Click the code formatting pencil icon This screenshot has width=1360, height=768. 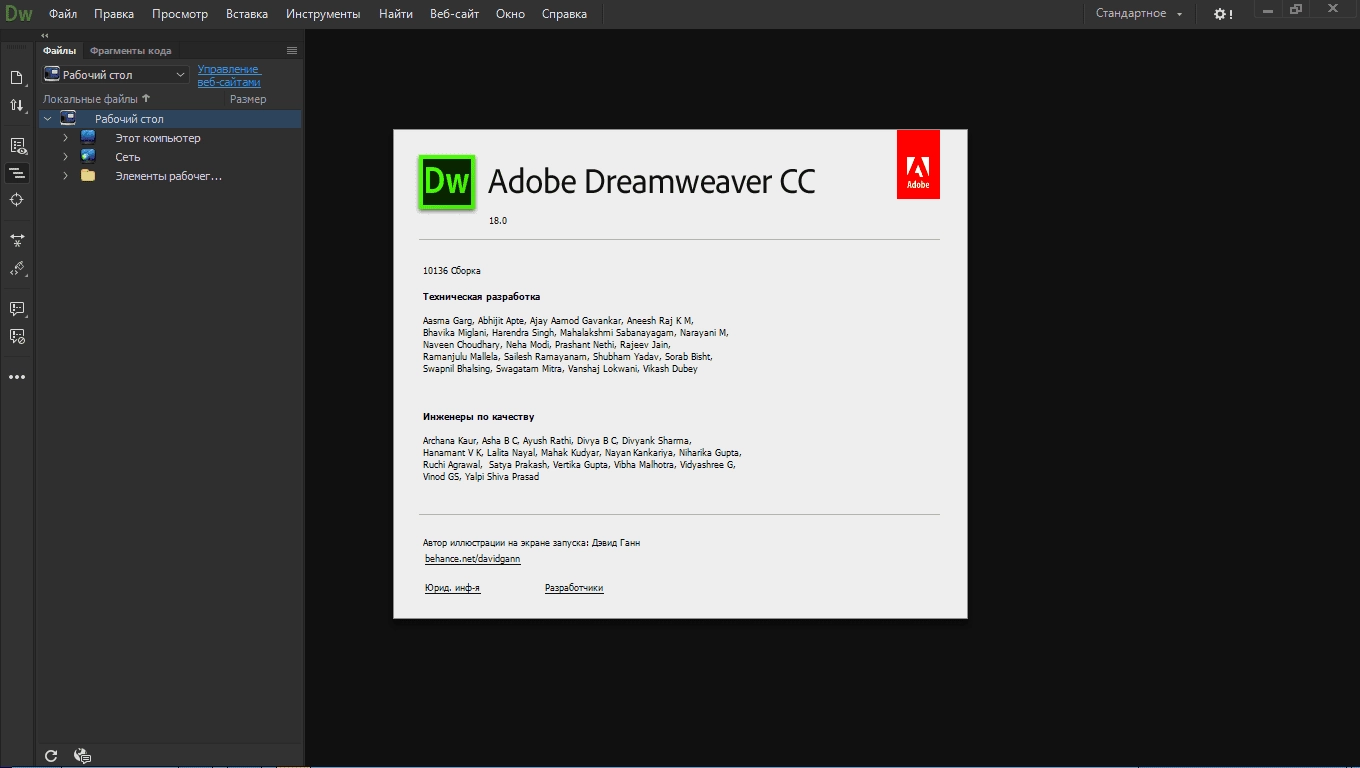click(17, 268)
